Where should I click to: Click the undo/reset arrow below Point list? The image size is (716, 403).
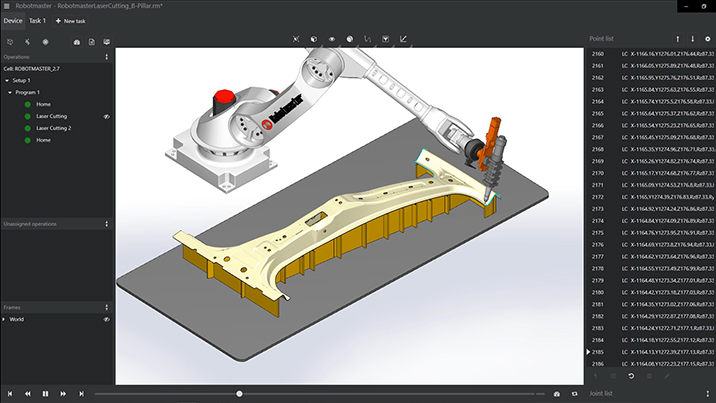631,376
